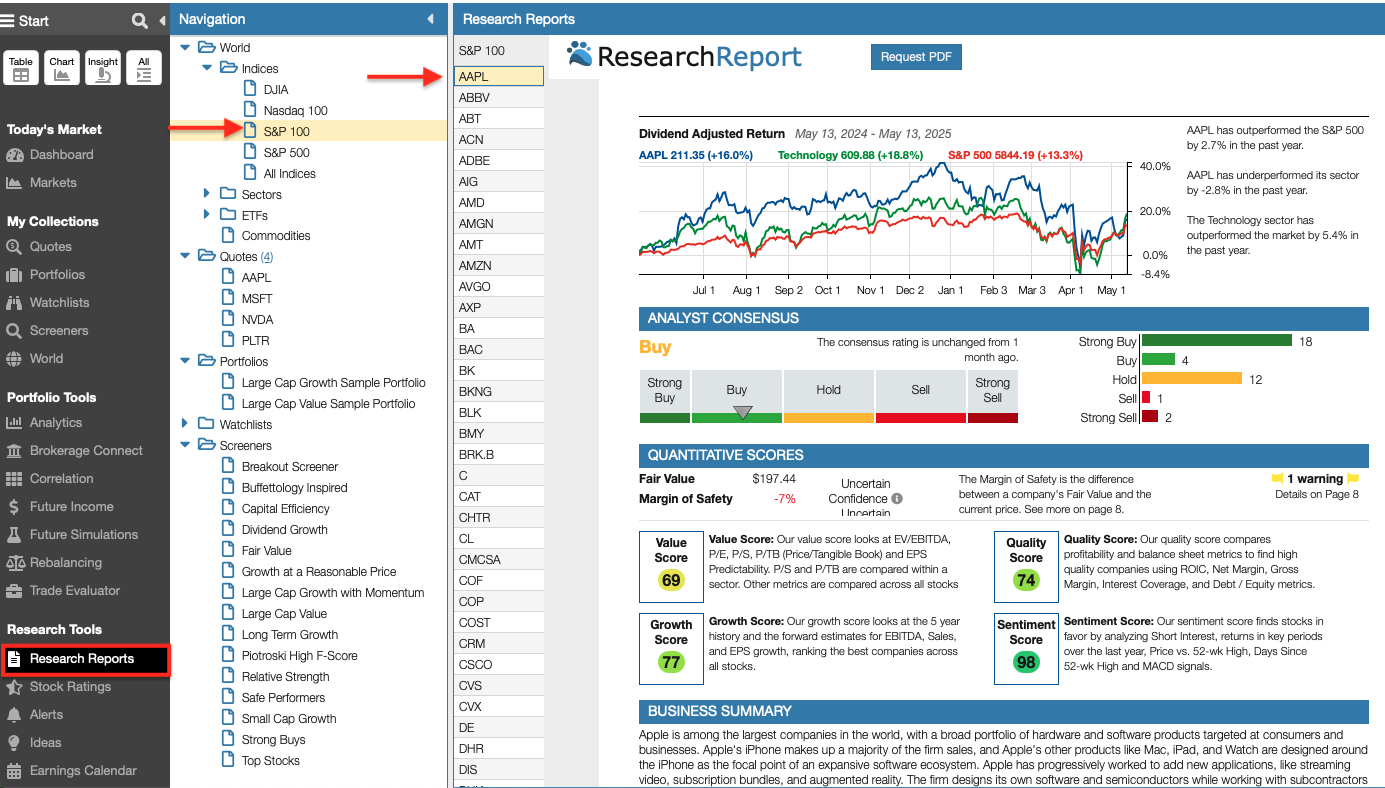
Task: Click the Rebalancing scales icon
Action: click(x=14, y=563)
